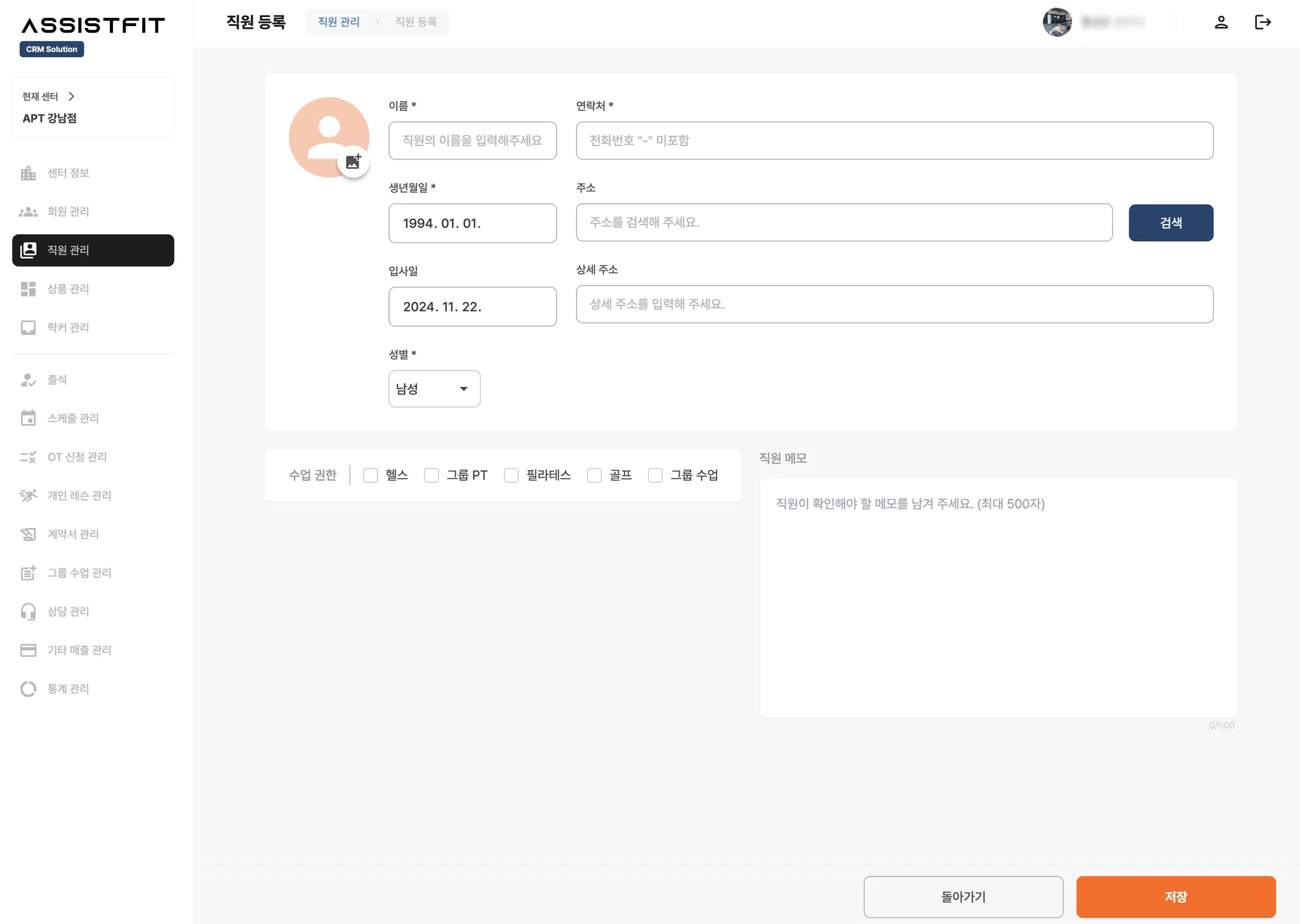Click the 검색 address search button

[x=1171, y=223]
